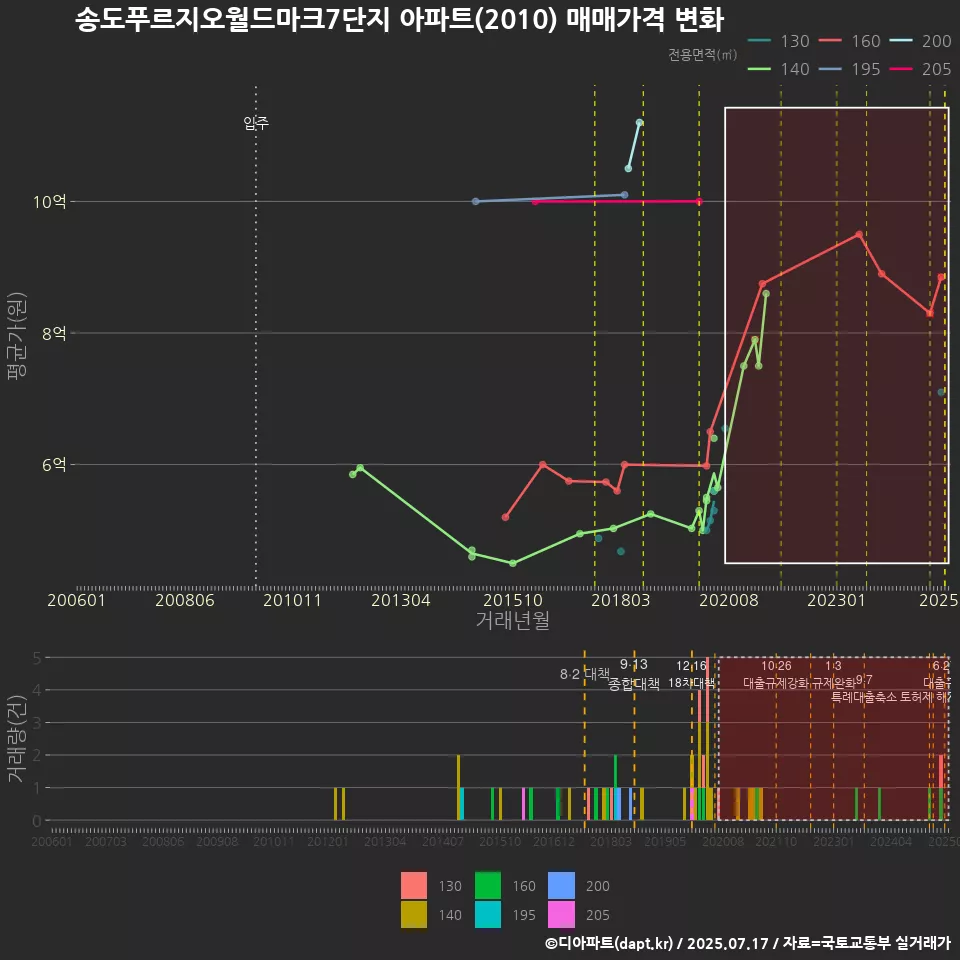The image size is (960, 960).
Task: Select the 205 line entry in top legend
Action: tap(921, 69)
